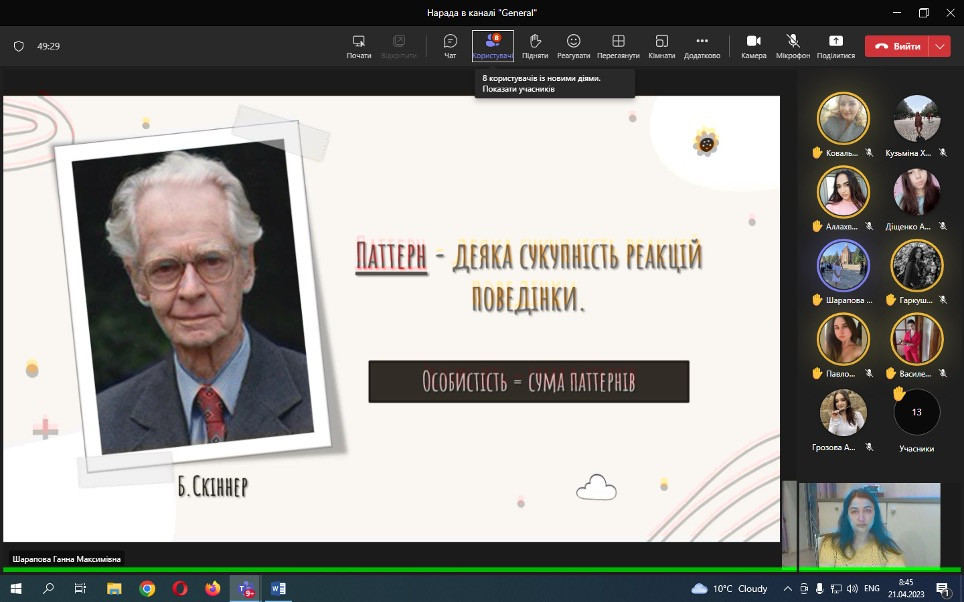Open Кімнати breakout rooms
The width and height of the screenshot is (964, 602).
tap(661, 45)
